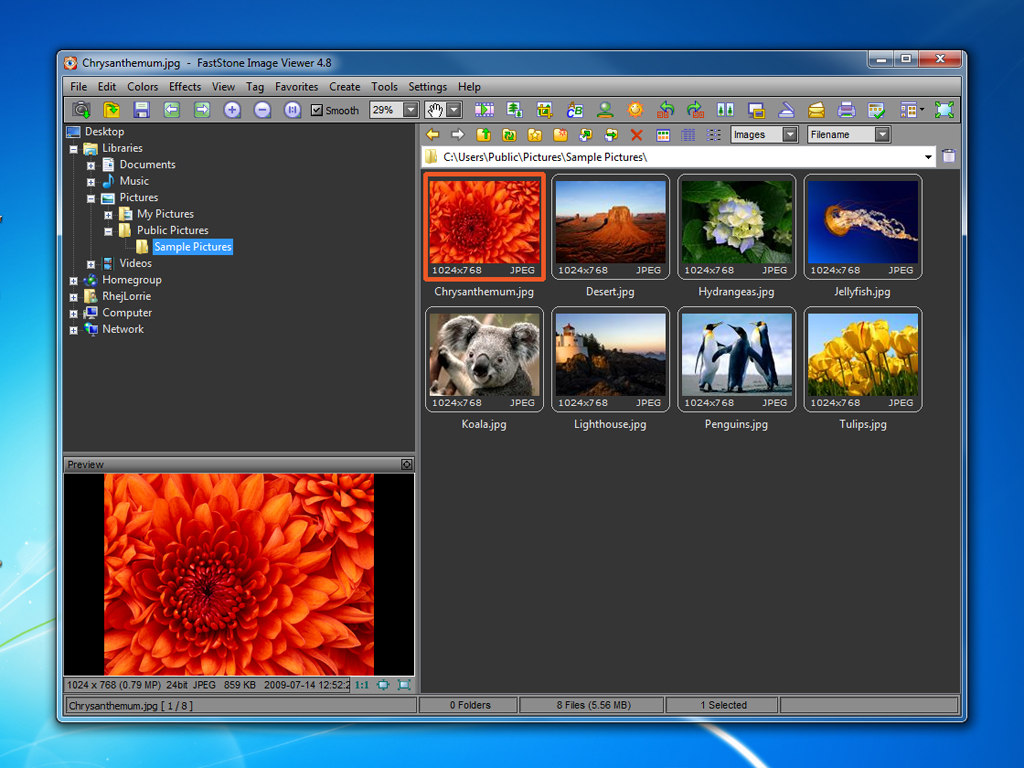Add current folder to favorites star icon
The height and width of the screenshot is (768, 1024).
click(535, 135)
